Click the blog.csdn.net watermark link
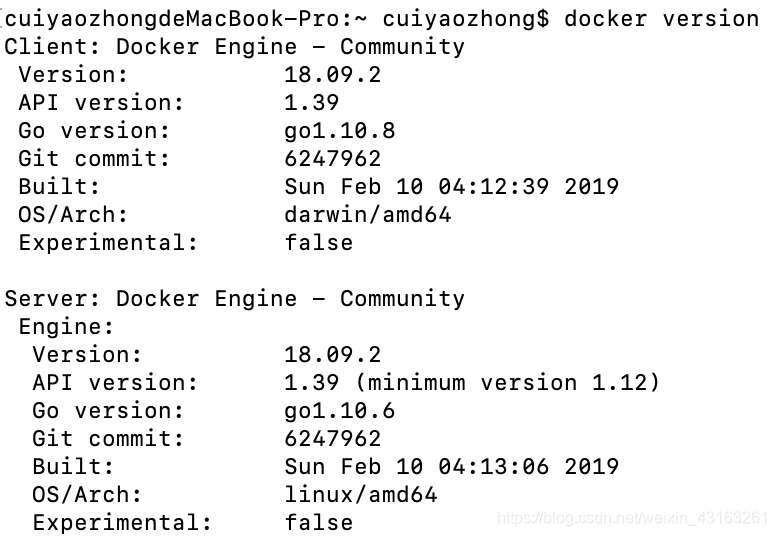The image size is (776, 536). click(x=632, y=518)
